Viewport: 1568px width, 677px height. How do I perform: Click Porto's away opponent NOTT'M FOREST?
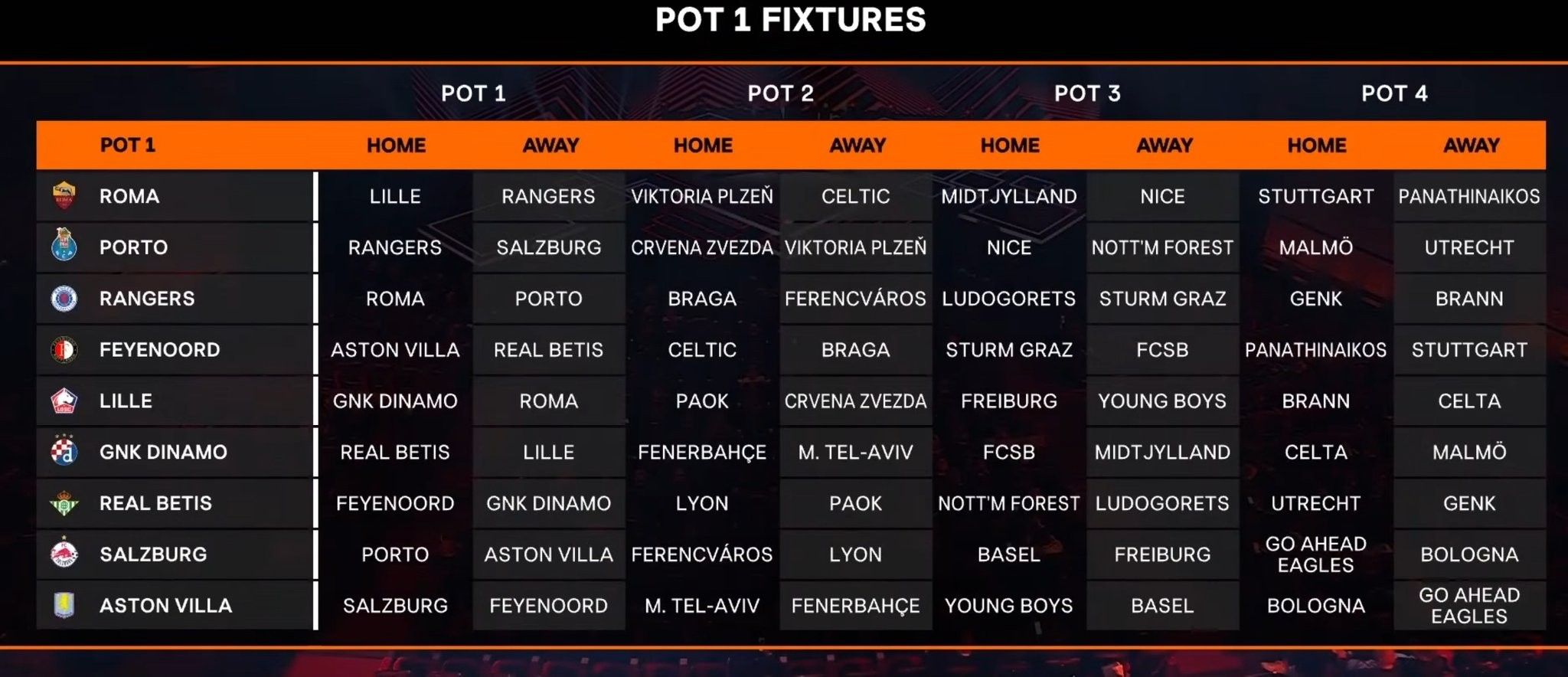(x=1162, y=248)
